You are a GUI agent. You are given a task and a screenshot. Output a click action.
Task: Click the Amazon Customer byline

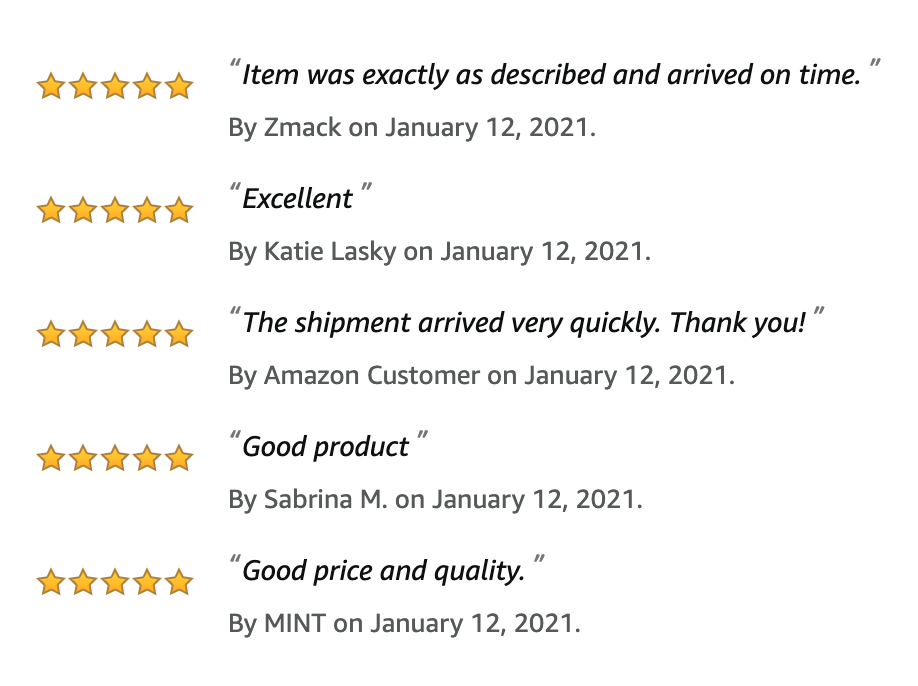coord(481,376)
